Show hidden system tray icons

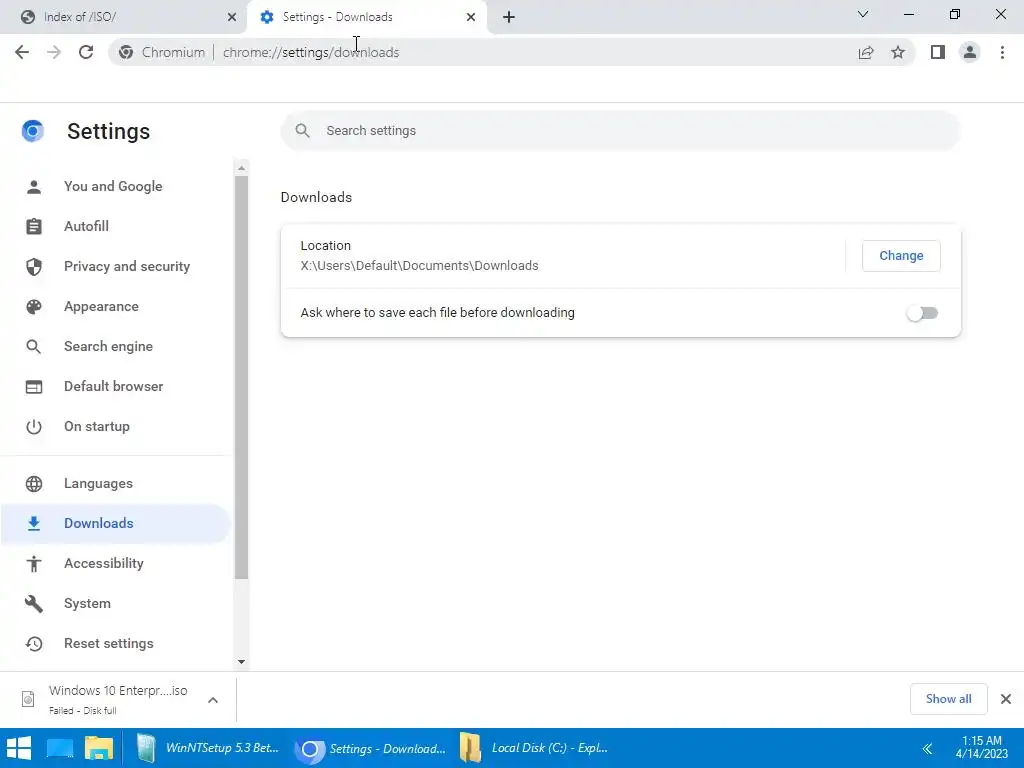(927, 749)
